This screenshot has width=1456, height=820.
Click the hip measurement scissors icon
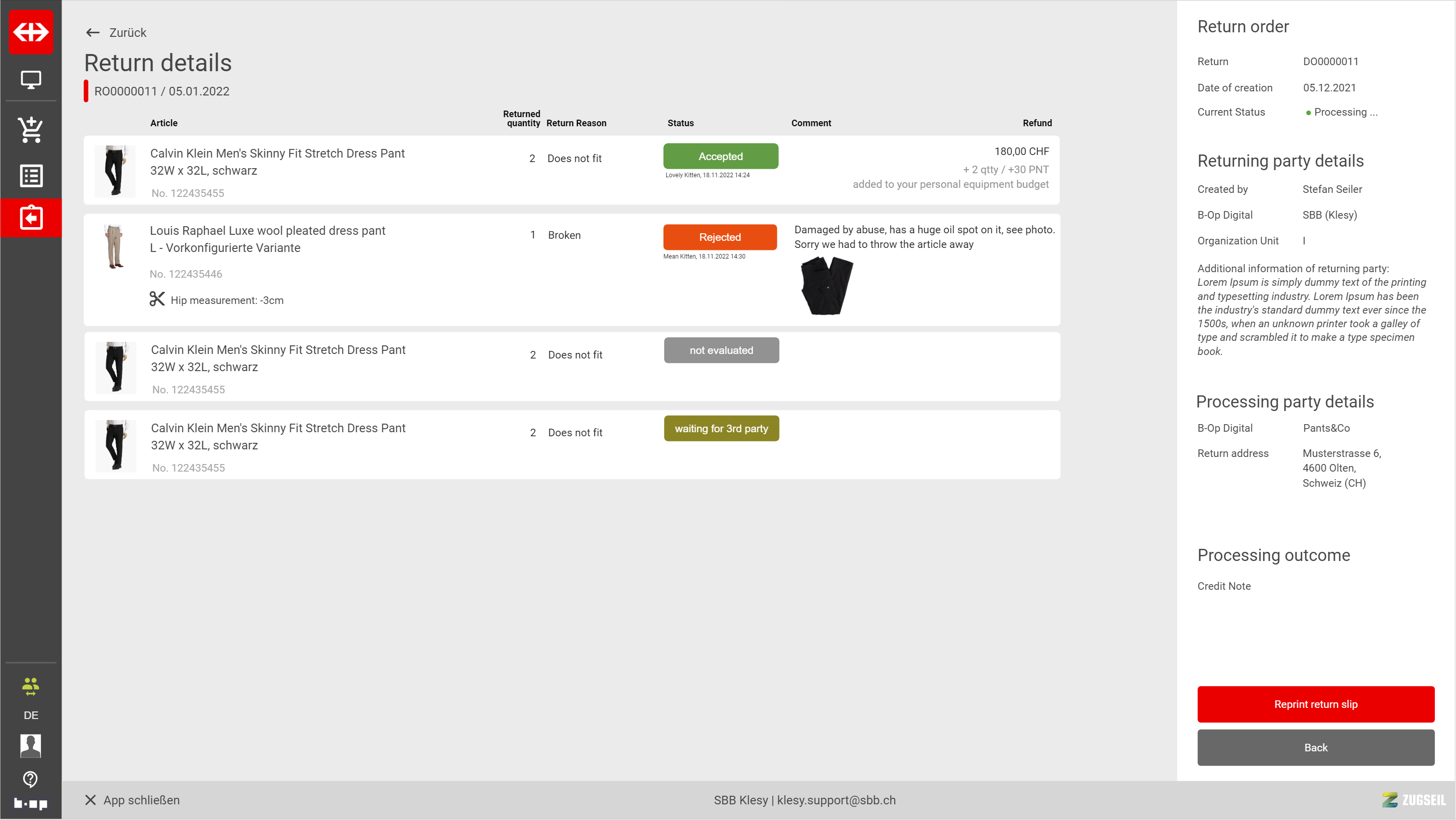pyautogui.click(x=156, y=299)
